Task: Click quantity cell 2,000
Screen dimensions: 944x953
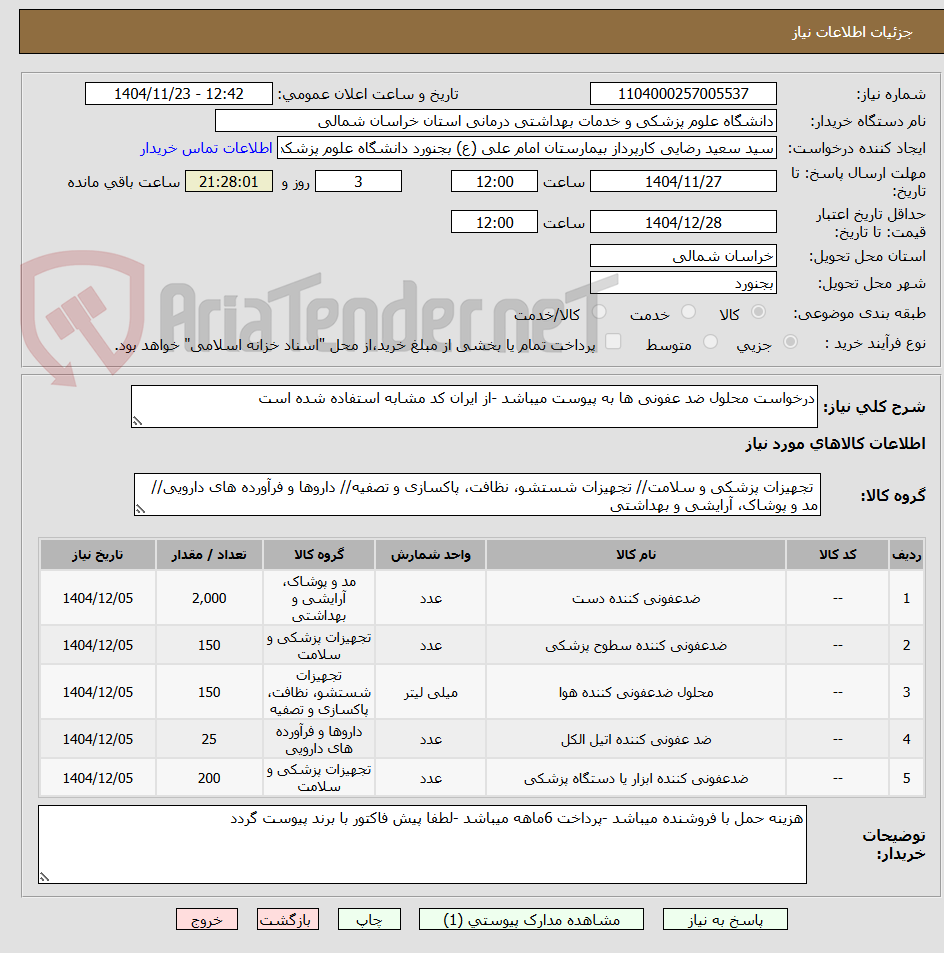Action: (x=209, y=599)
